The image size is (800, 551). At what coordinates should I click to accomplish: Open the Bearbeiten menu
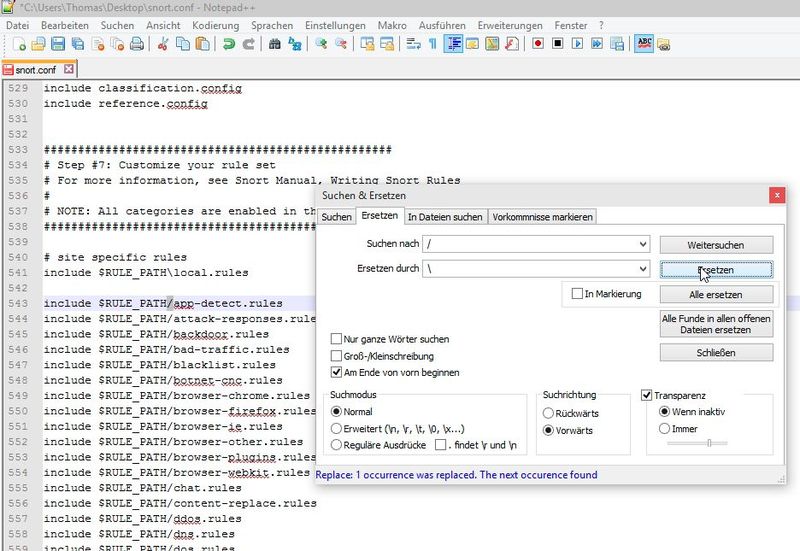[x=65, y=26]
